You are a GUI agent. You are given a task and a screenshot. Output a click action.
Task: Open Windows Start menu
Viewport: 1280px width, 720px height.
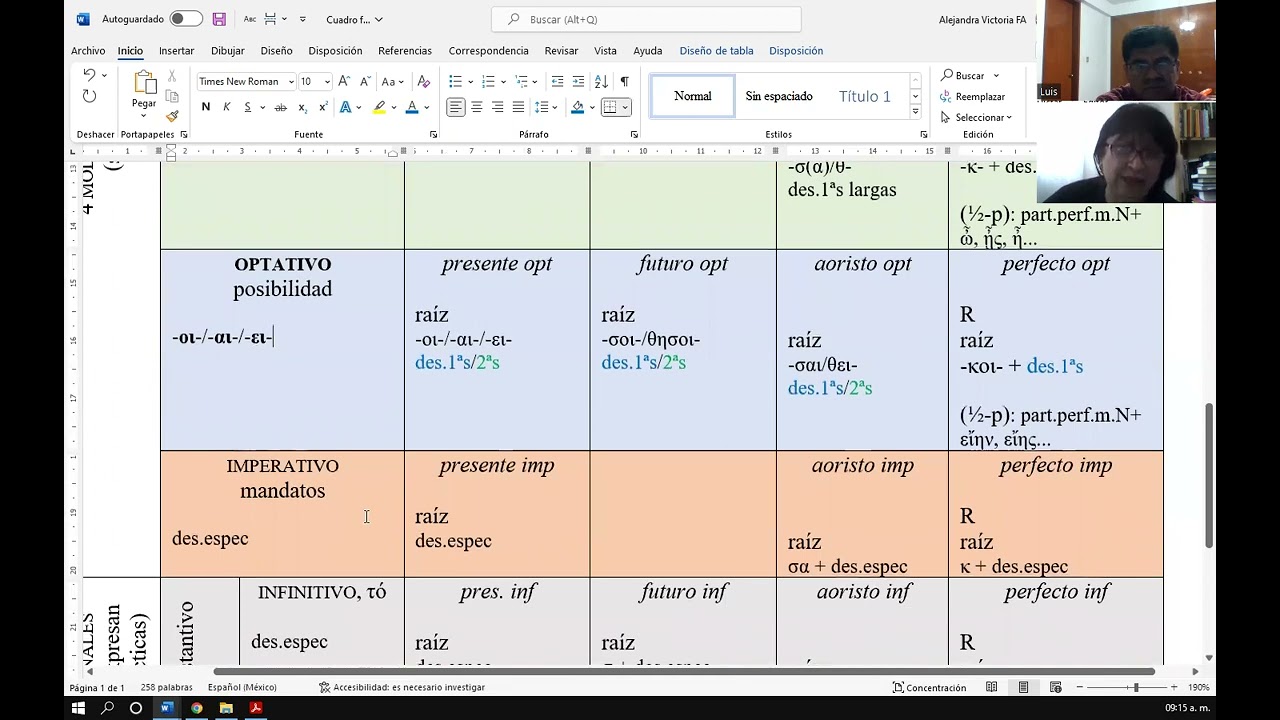[x=78, y=708]
